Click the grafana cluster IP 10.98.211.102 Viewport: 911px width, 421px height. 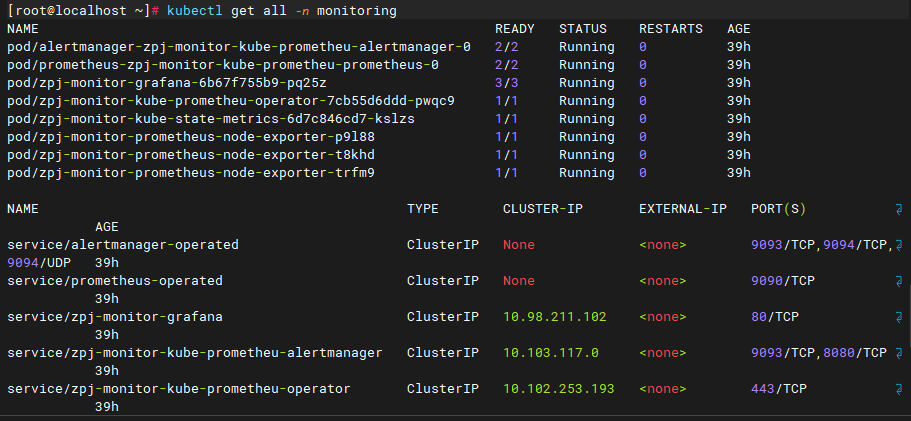(554, 317)
